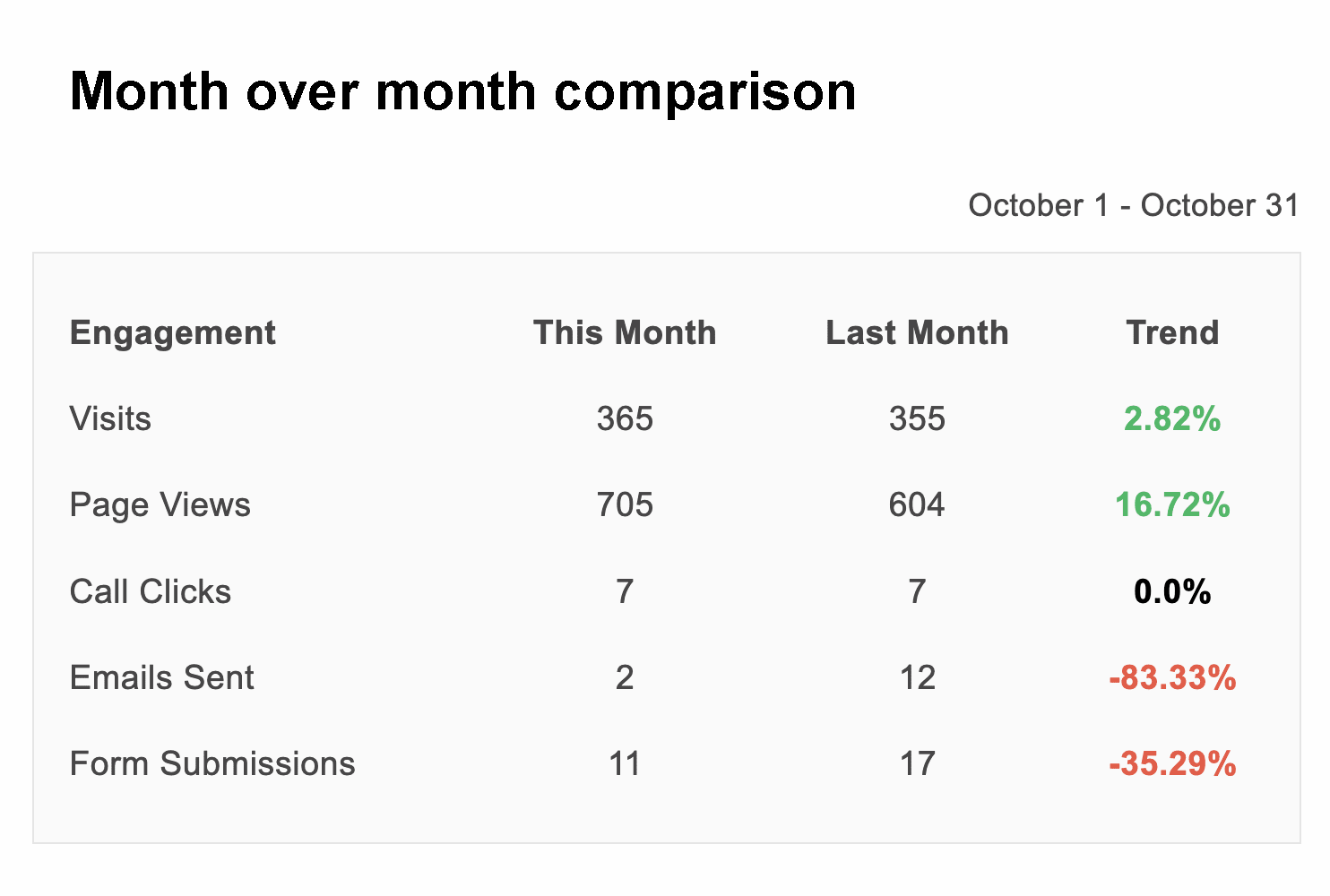Image resolution: width=1330 pixels, height=896 pixels.
Task: Click the -83.33% Emails Sent trend value
Action: pos(1172,677)
